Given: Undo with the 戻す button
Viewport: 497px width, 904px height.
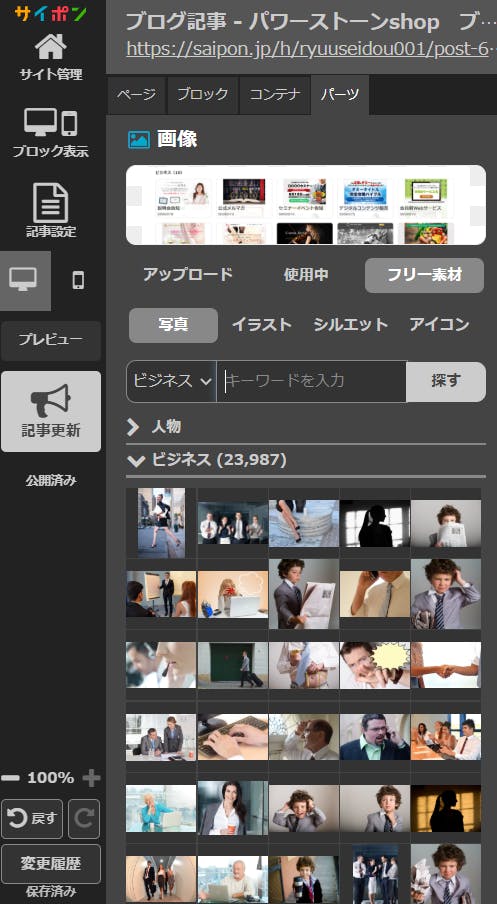Looking at the screenshot, I should (x=32, y=819).
